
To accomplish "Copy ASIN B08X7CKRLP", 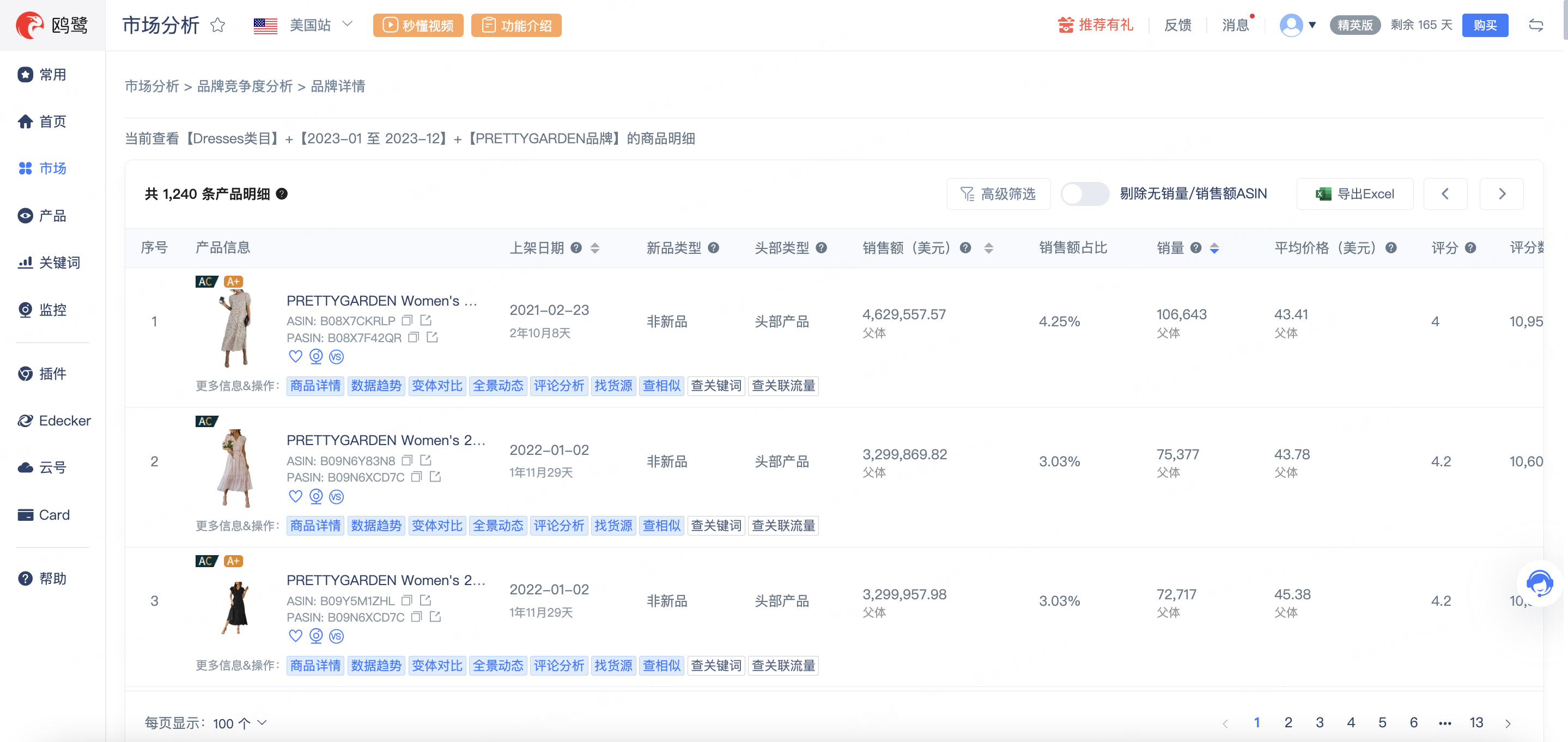I will click(x=407, y=320).
